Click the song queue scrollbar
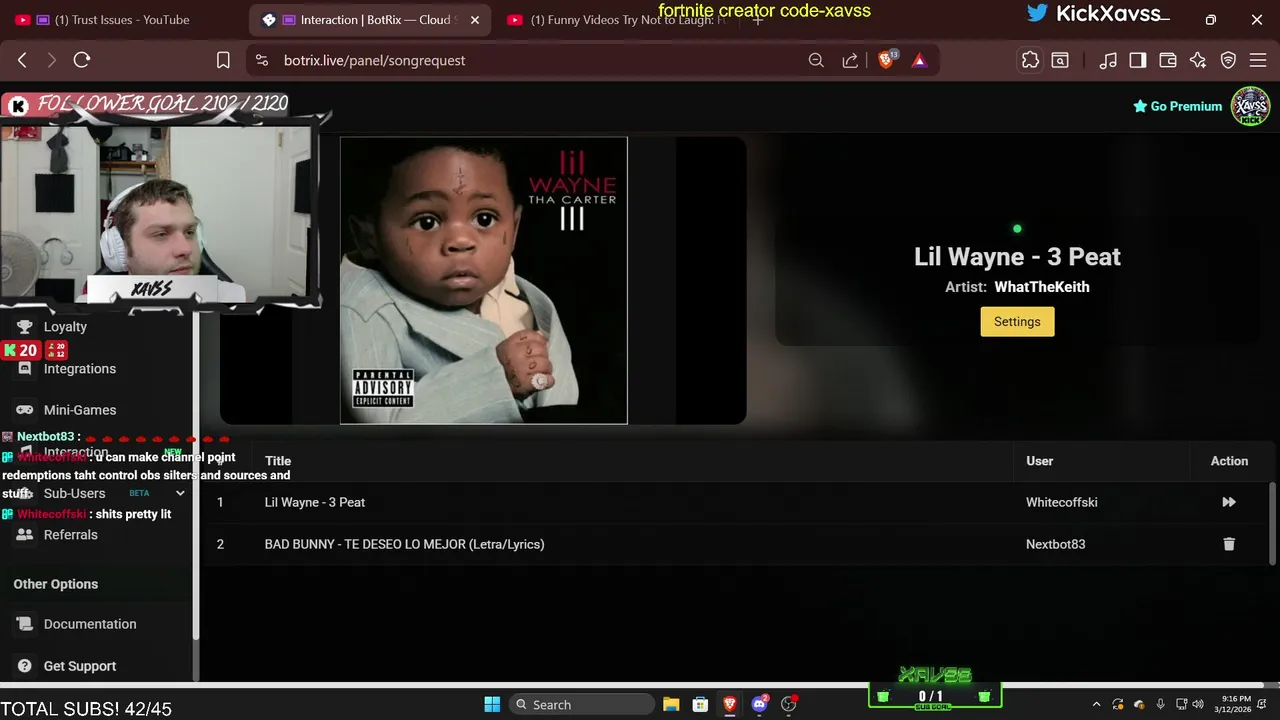Viewport: 1280px width, 720px height. click(x=1273, y=523)
